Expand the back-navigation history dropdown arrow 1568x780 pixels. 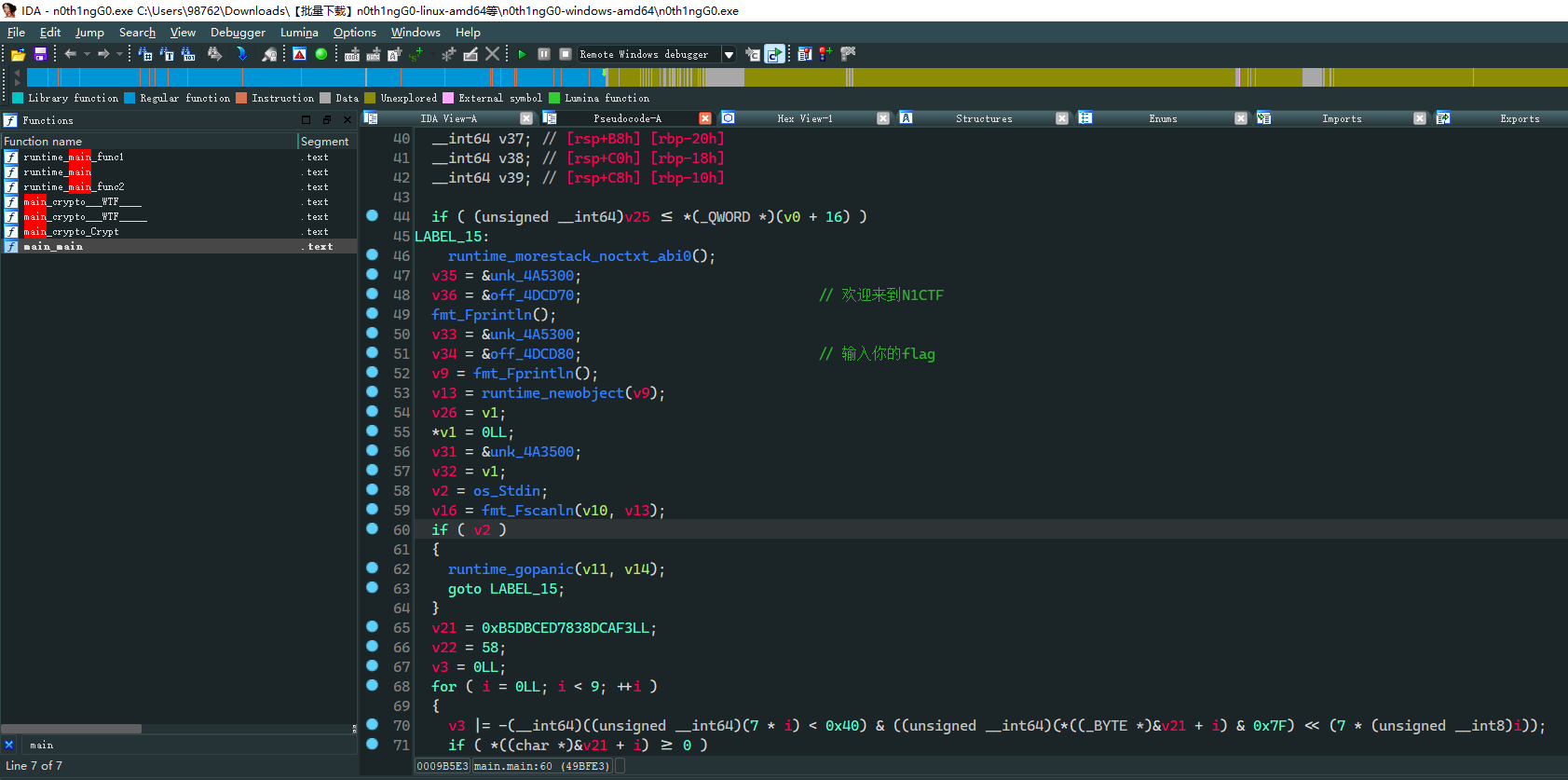click(x=87, y=54)
